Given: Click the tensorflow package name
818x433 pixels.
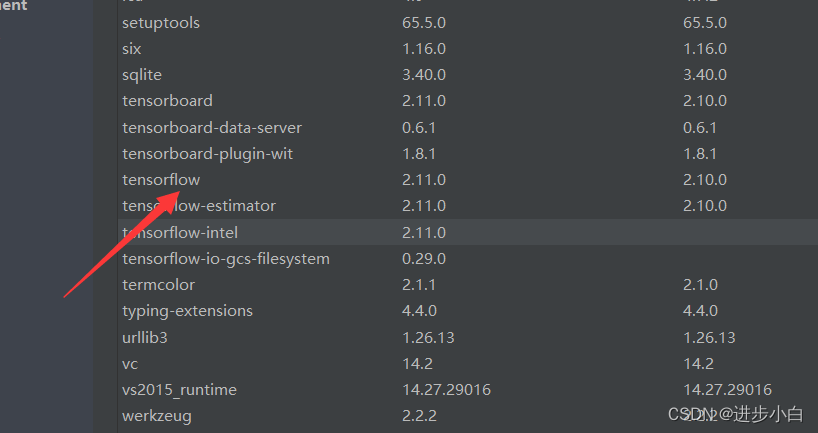Looking at the screenshot, I should pos(161,180).
